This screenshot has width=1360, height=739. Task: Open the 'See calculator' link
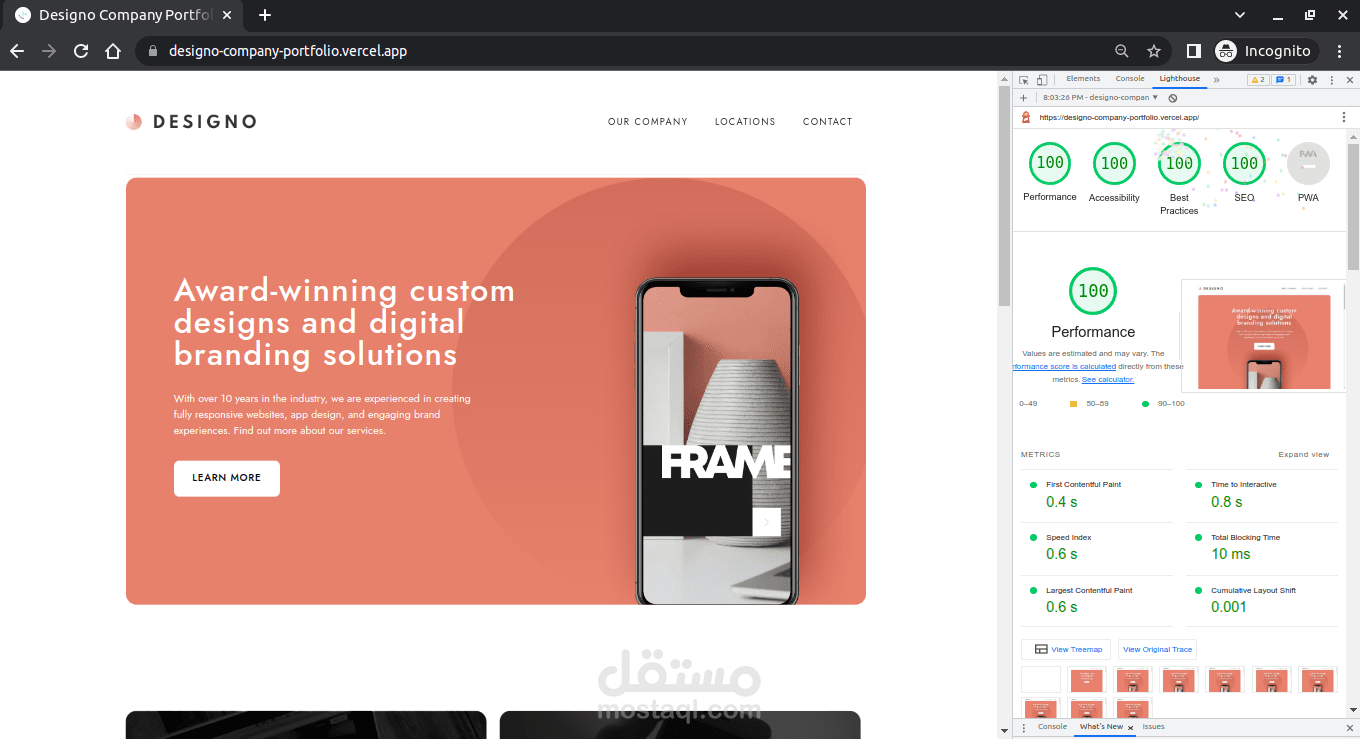point(1108,380)
